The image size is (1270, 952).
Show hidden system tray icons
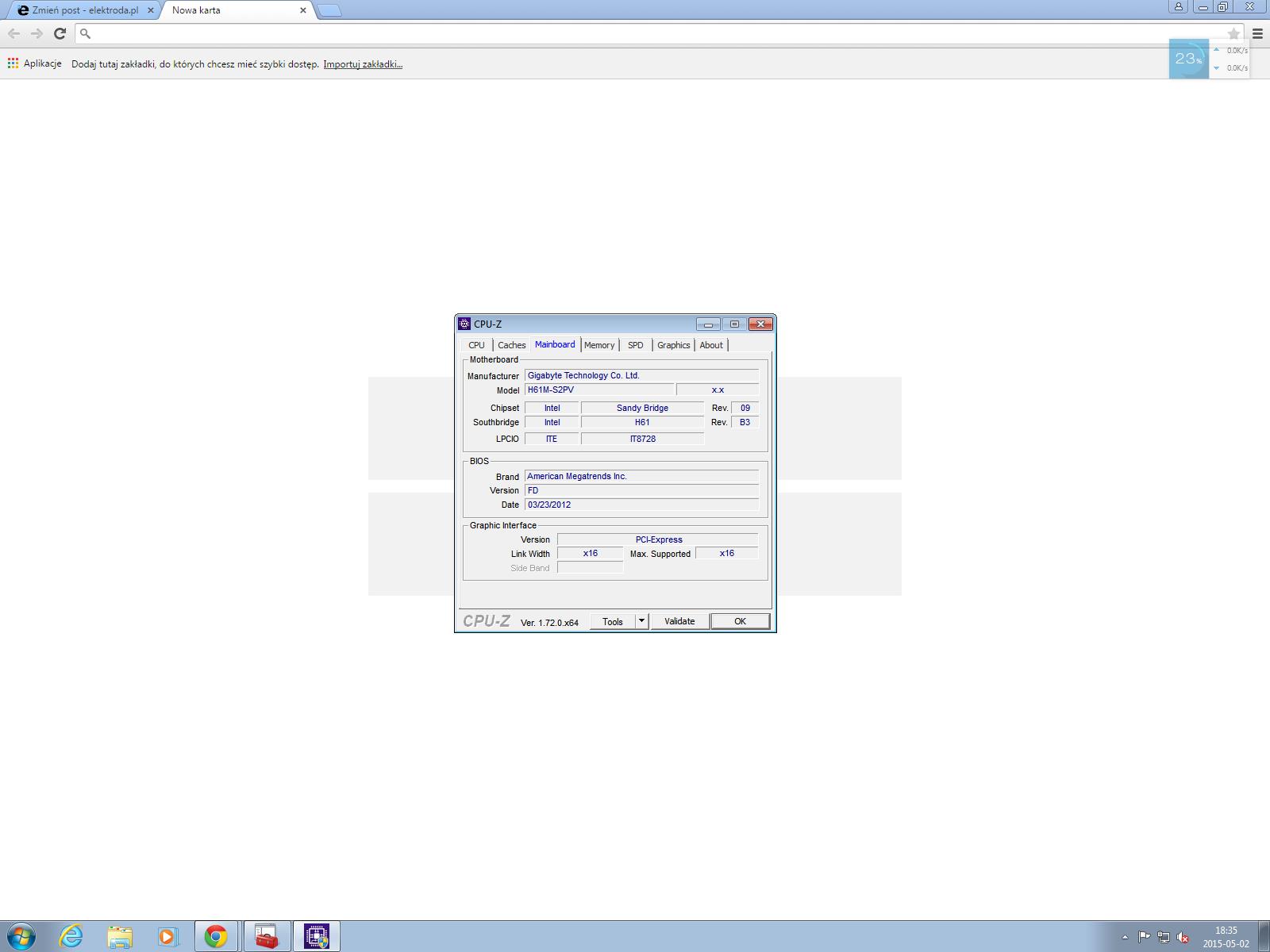click(x=1125, y=937)
